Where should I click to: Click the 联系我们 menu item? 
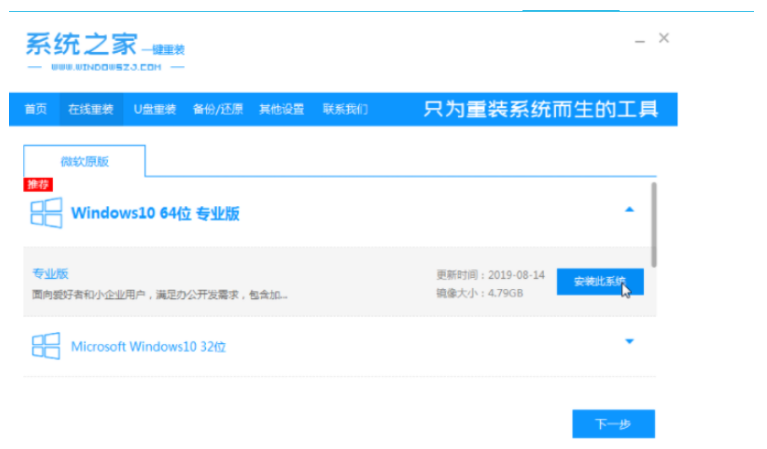[345, 109]
